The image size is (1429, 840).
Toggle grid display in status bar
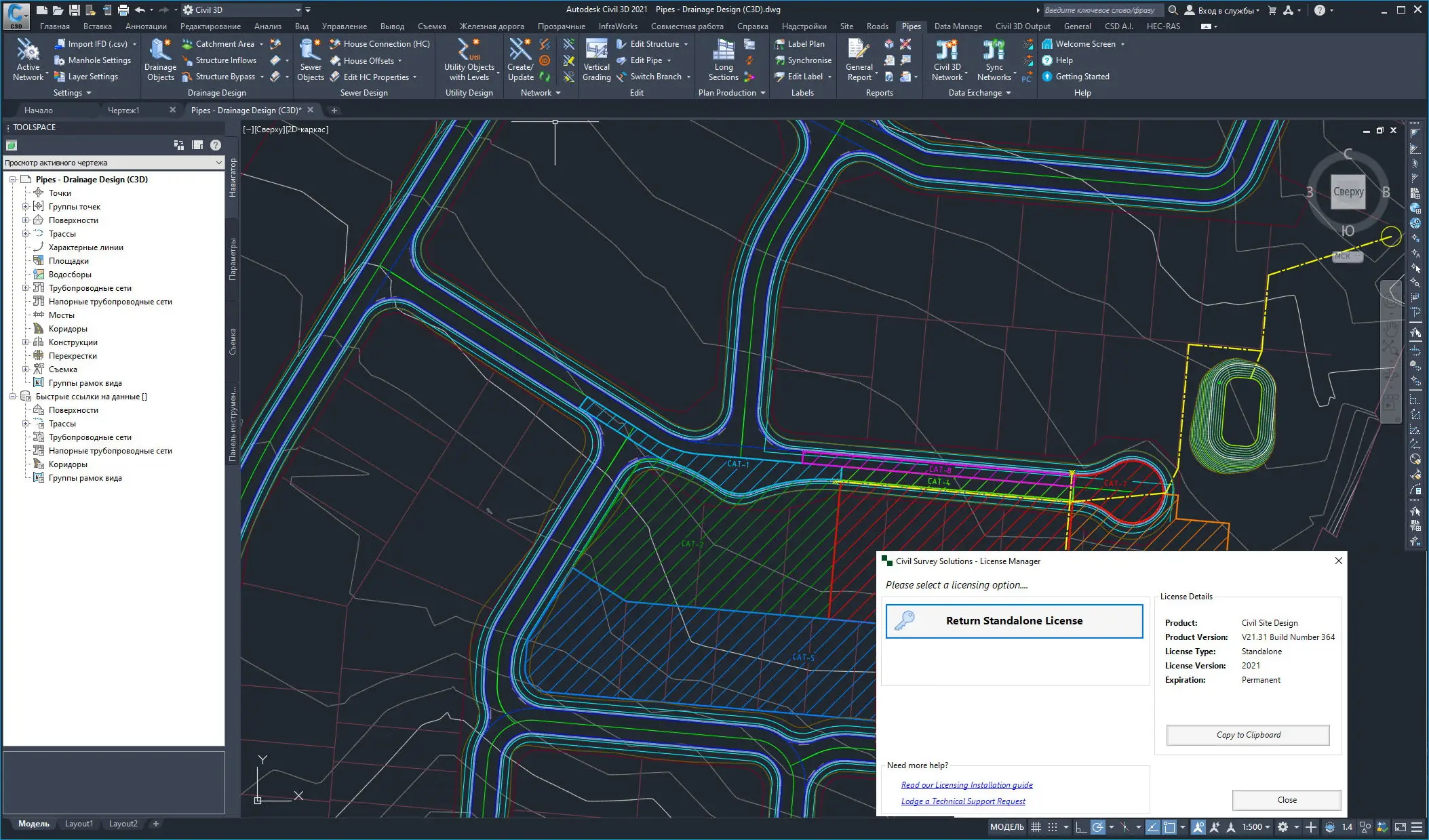(x=1036, y=827)
